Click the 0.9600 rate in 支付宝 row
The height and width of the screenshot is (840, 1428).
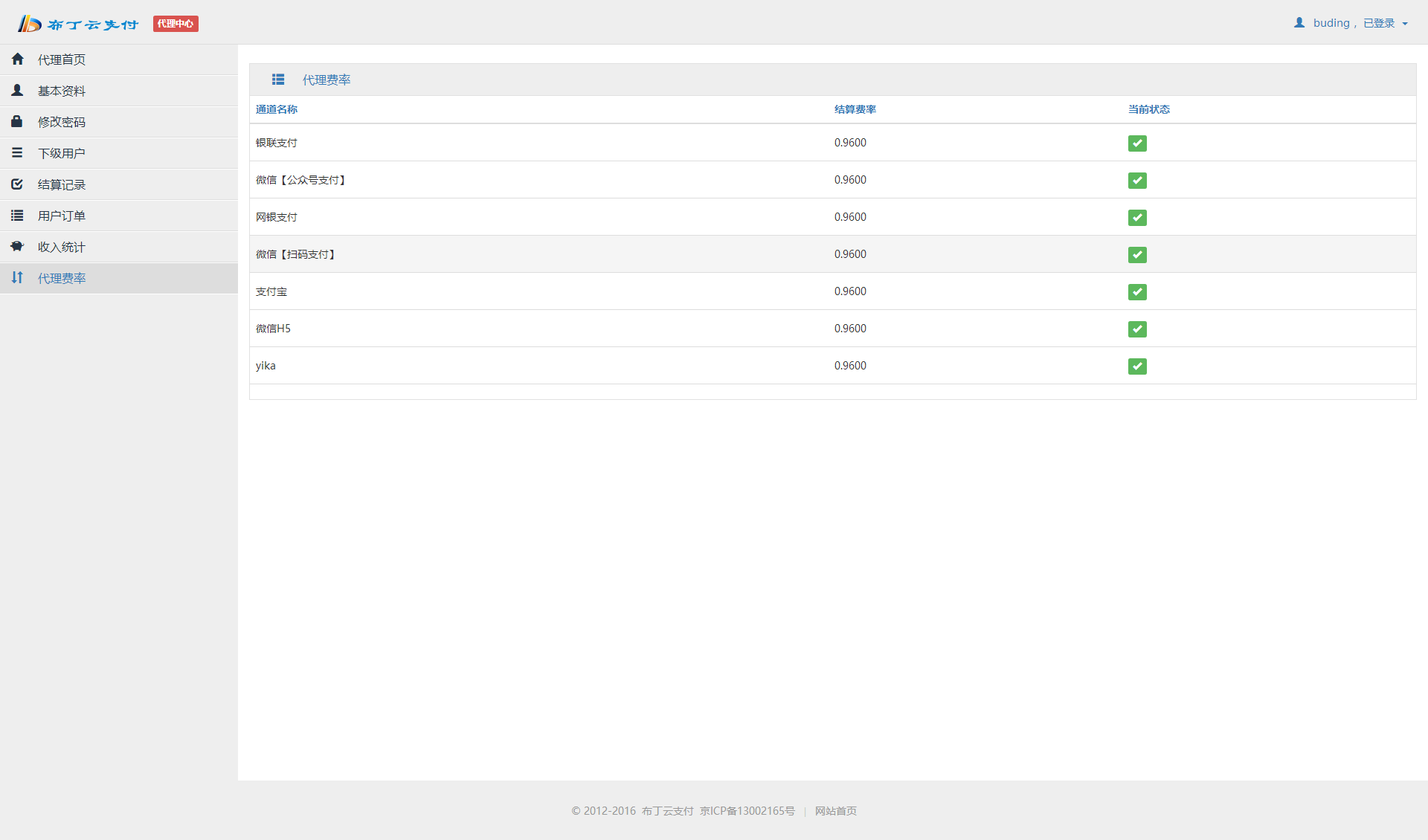(850, 291)
